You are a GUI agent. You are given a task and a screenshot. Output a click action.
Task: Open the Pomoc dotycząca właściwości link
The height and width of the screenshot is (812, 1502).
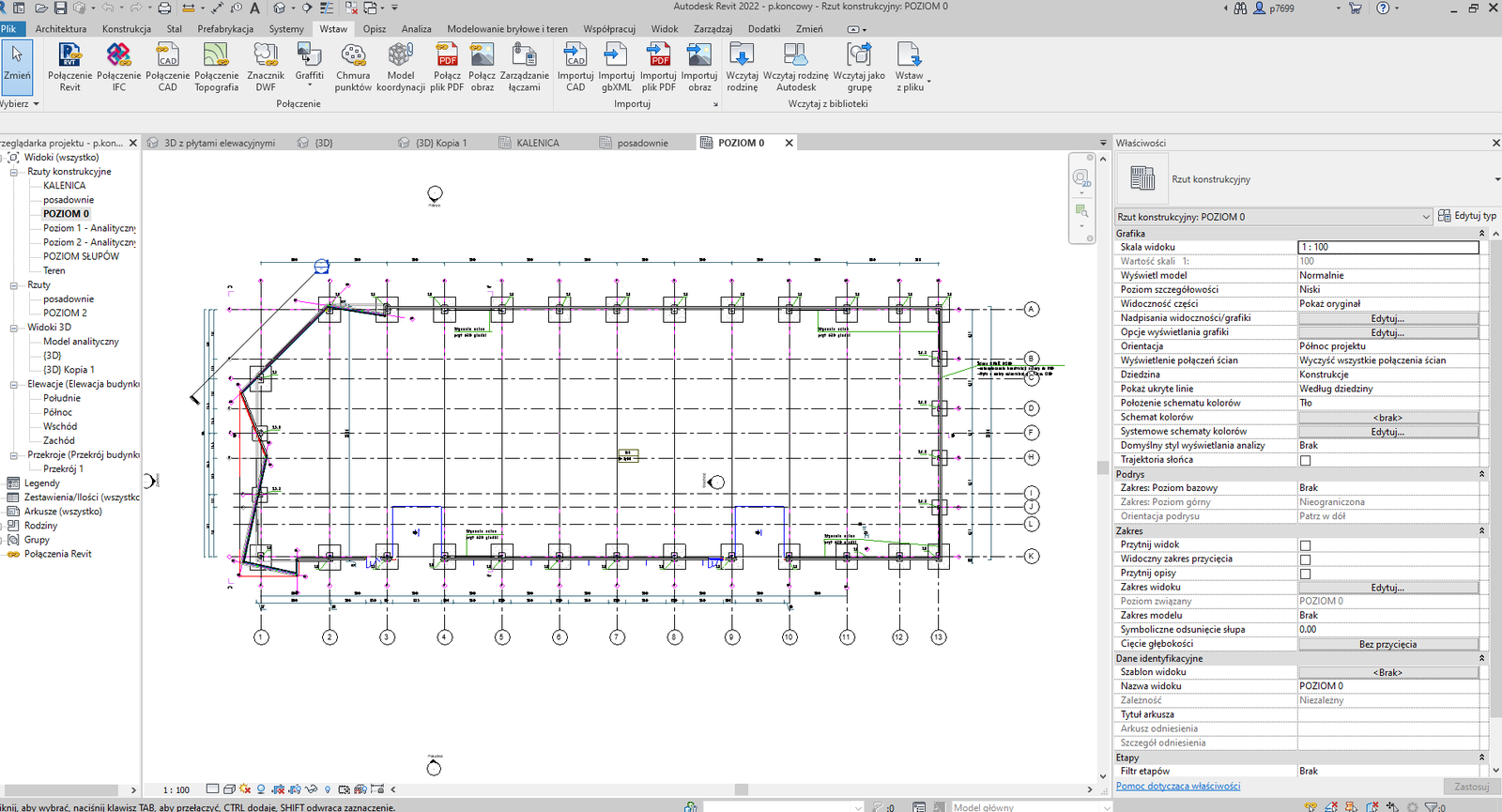pos(1177,786)
